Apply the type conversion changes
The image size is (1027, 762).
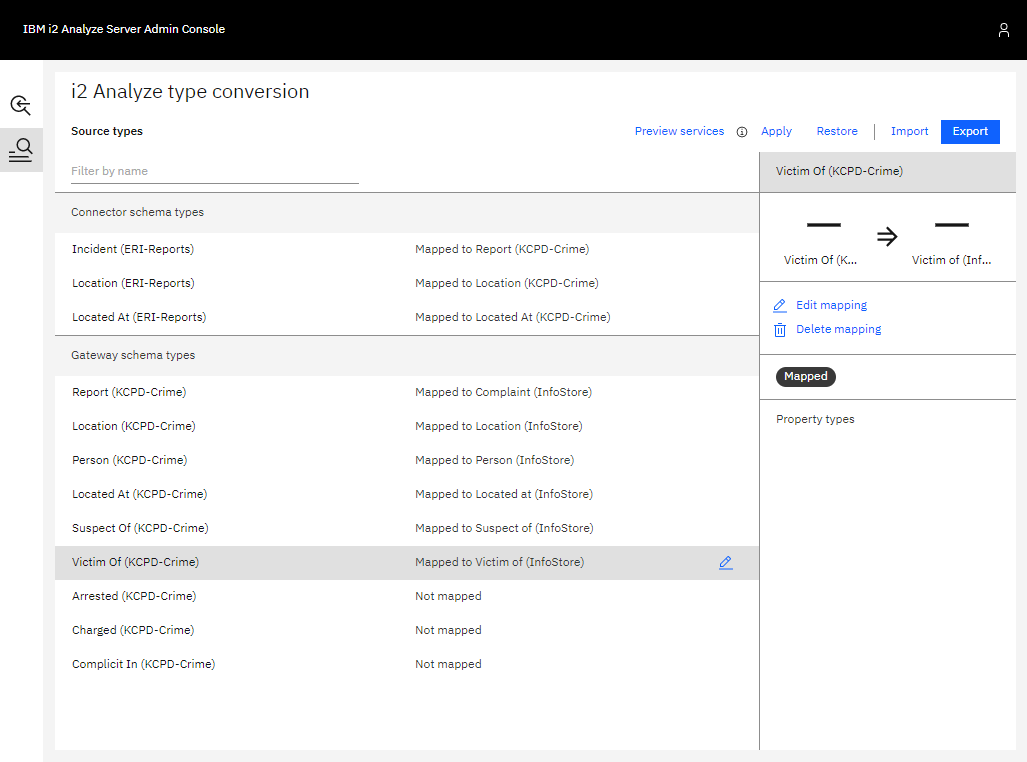[x=776, y=131]
